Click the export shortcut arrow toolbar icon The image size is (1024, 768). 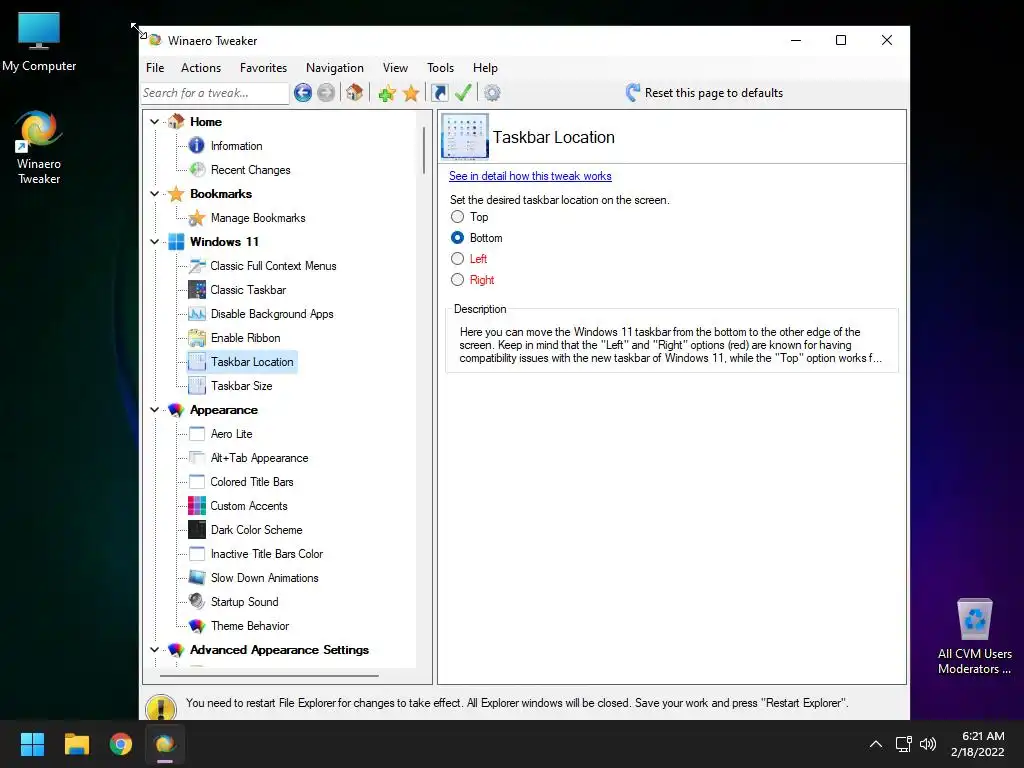[440, 93]
